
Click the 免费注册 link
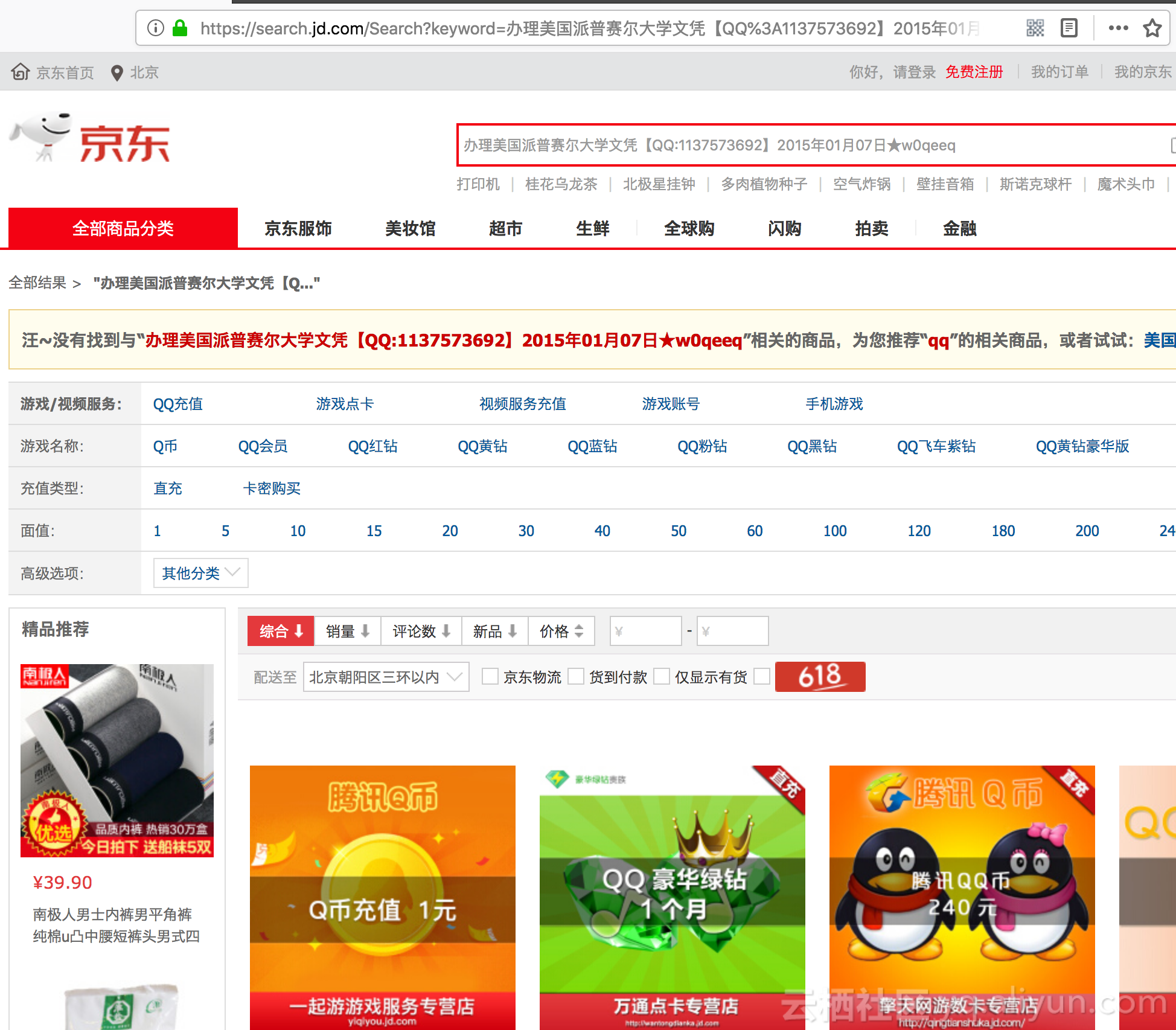click(x=974, y=72)
